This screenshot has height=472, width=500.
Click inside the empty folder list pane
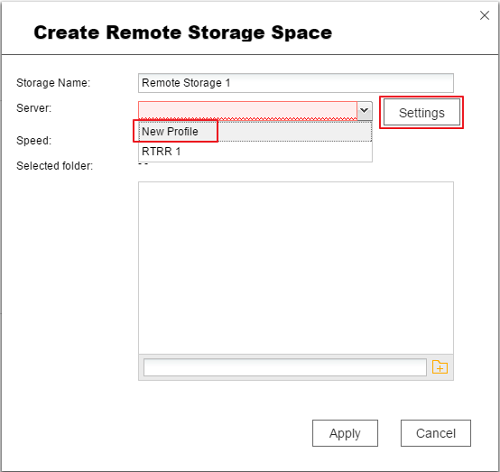click(296, 268)
